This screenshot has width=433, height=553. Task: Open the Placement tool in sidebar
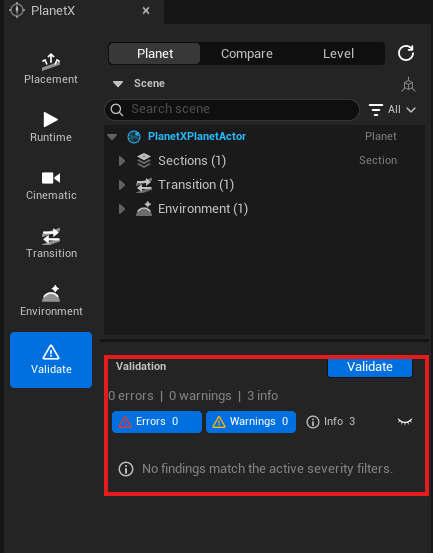coord(51,69)
